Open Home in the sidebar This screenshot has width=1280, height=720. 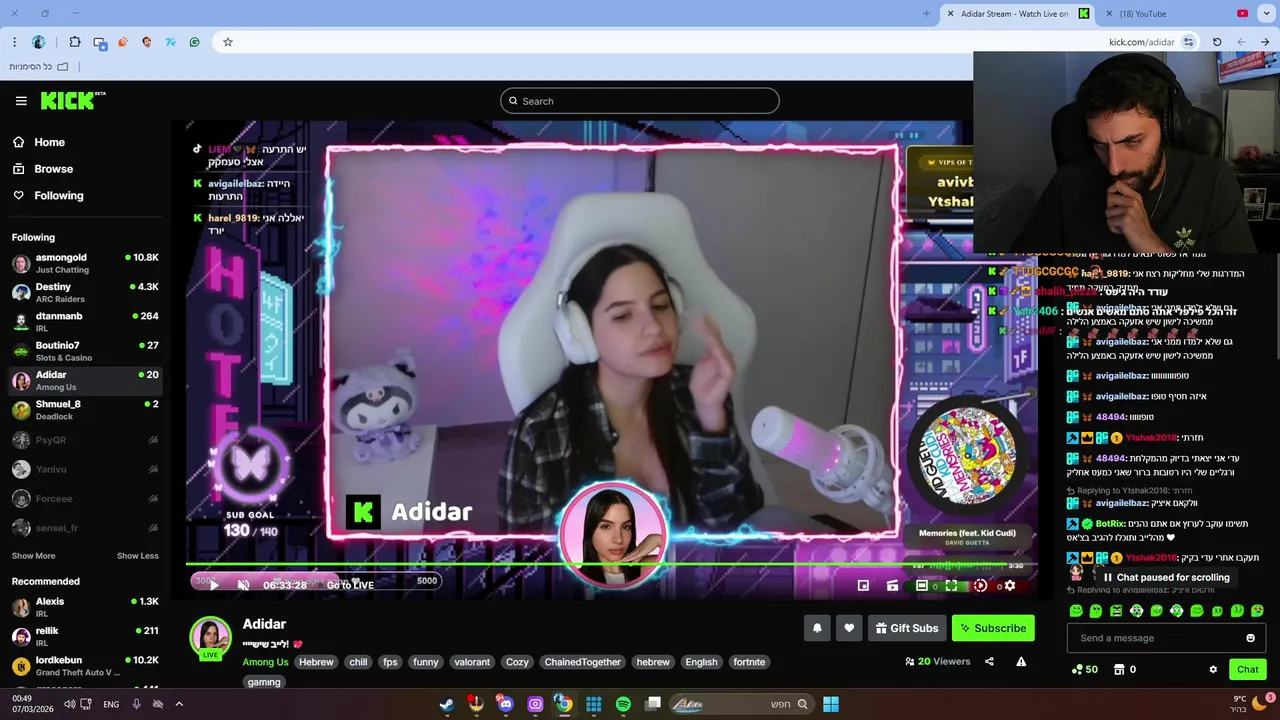[48, 142]
